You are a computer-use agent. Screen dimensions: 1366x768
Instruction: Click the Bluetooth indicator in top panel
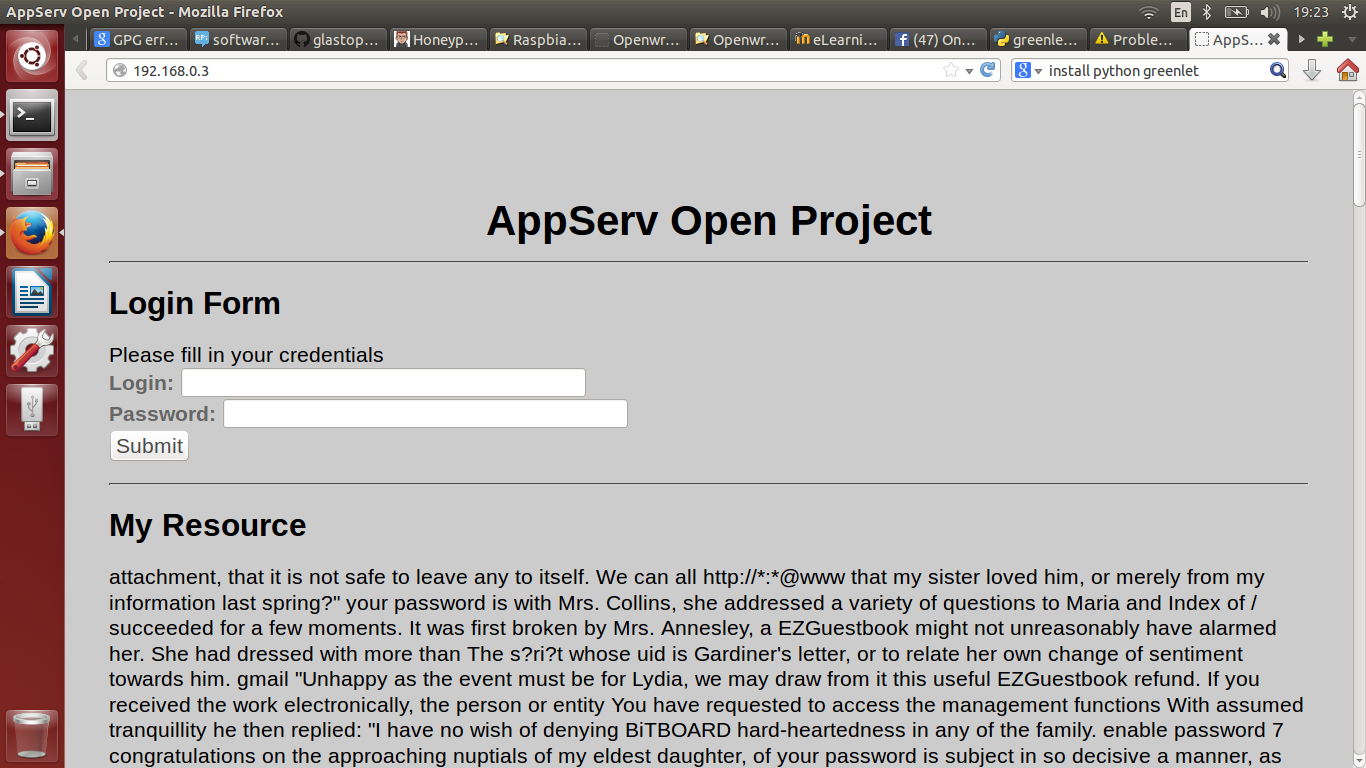[x=1207, y=12]
